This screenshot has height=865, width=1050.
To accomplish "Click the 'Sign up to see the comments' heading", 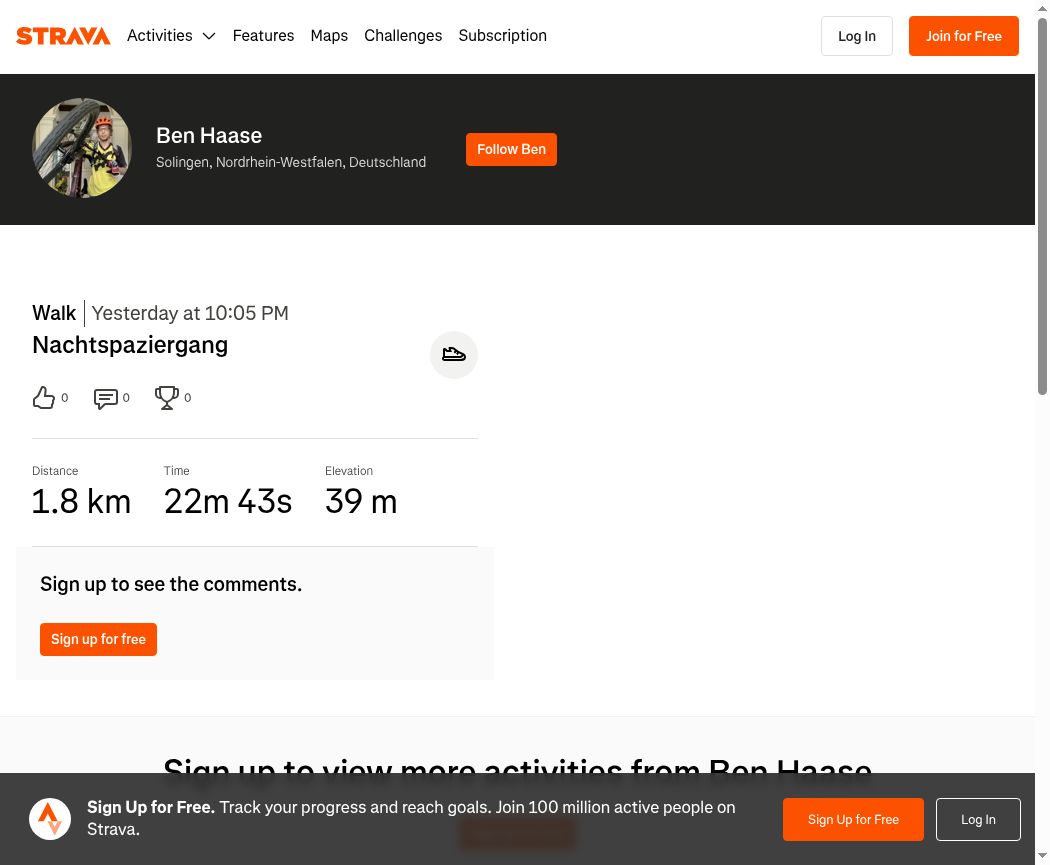I will click(171, 584).
